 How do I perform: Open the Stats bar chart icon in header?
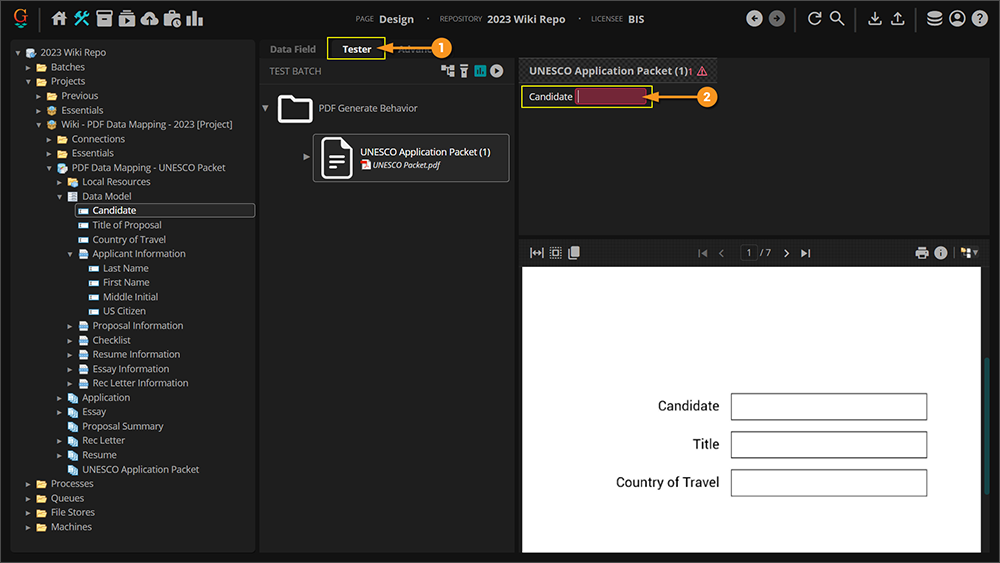194,18
